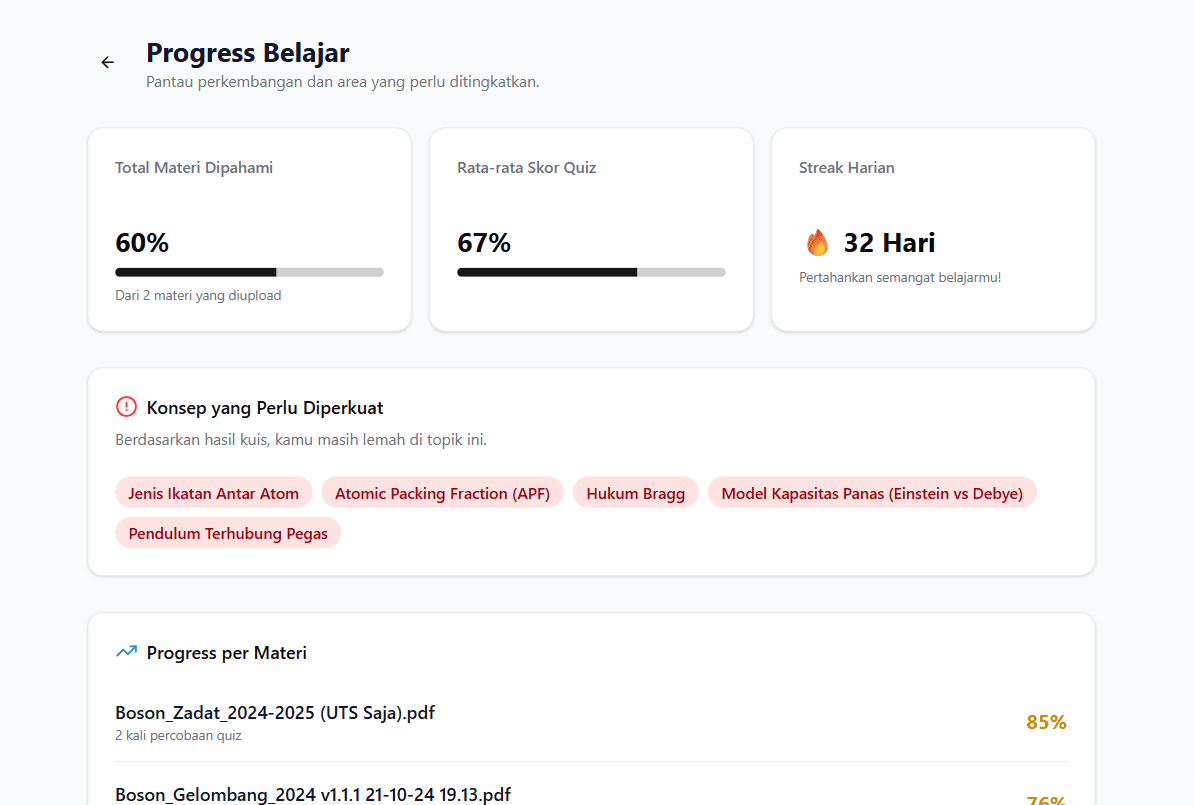Click the 76% score at the bottom
This screenshot has width=1194, height=805.
(1046, 801)
